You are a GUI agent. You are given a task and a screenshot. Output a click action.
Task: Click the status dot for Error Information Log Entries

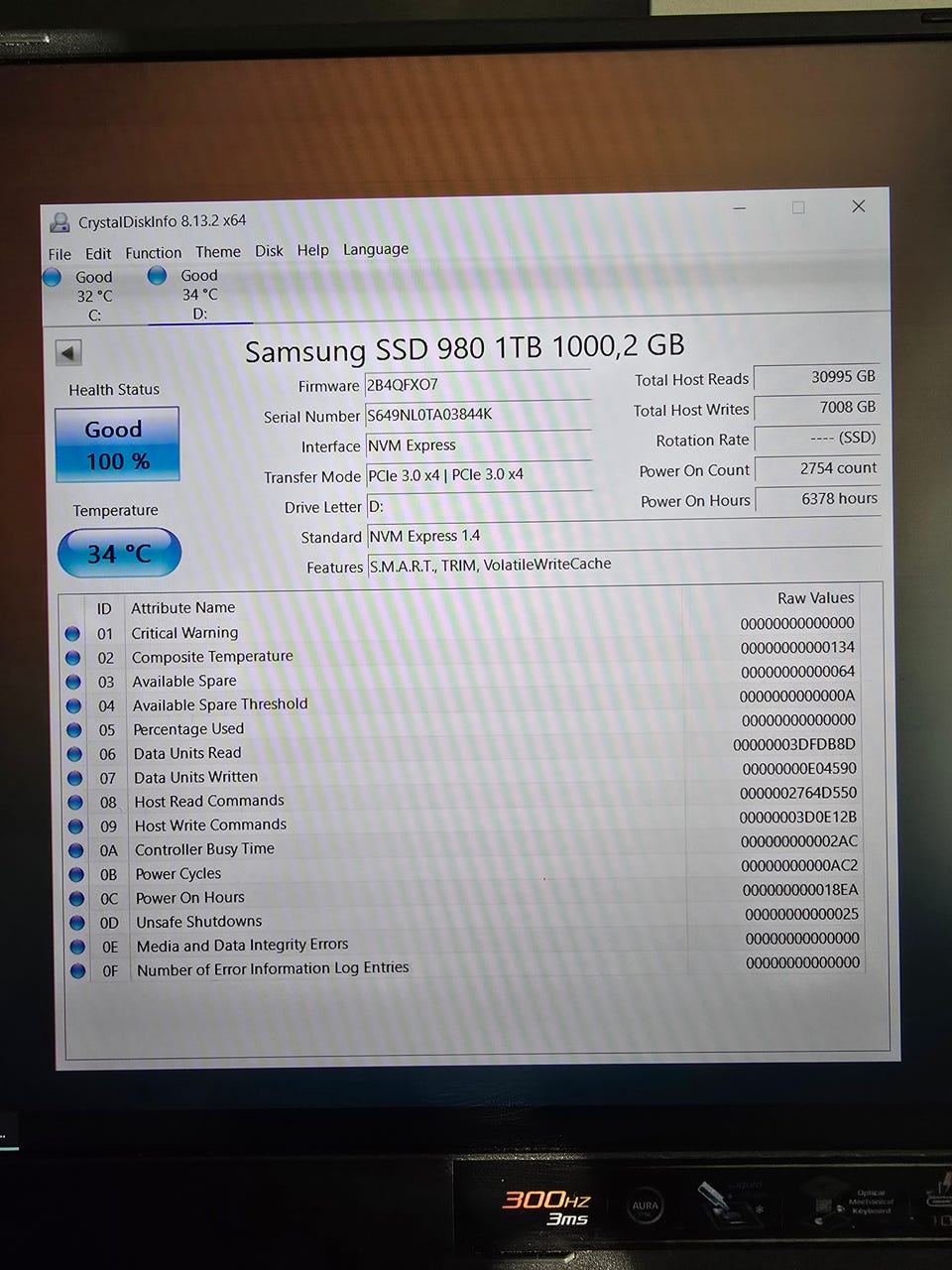pos(77,970)
